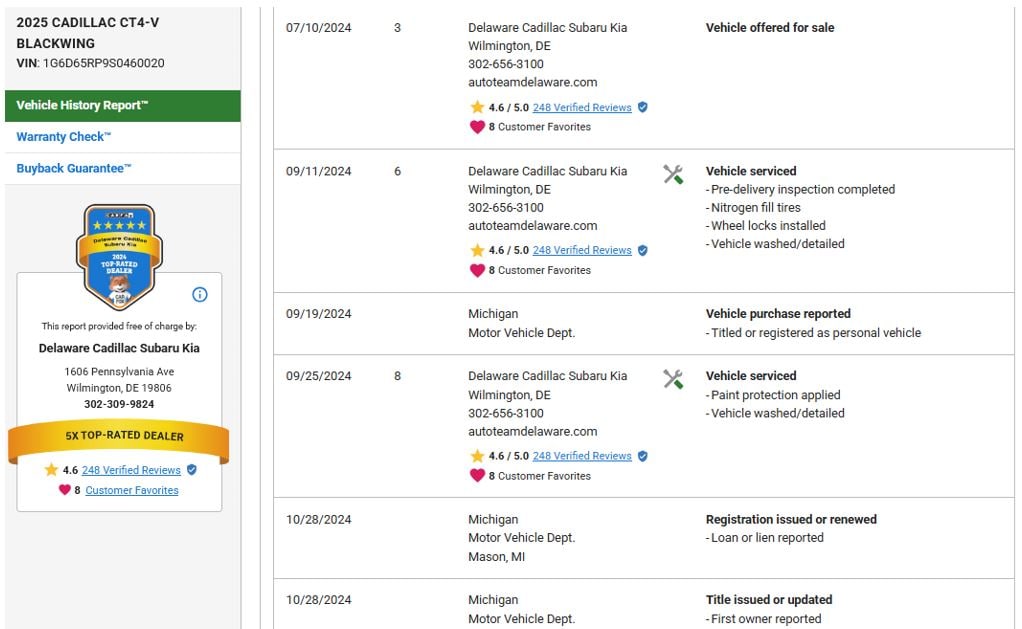This screenshot has height=629, width=1022.
Task: Click the info icon in dealer card
Action: pos(199,294)
